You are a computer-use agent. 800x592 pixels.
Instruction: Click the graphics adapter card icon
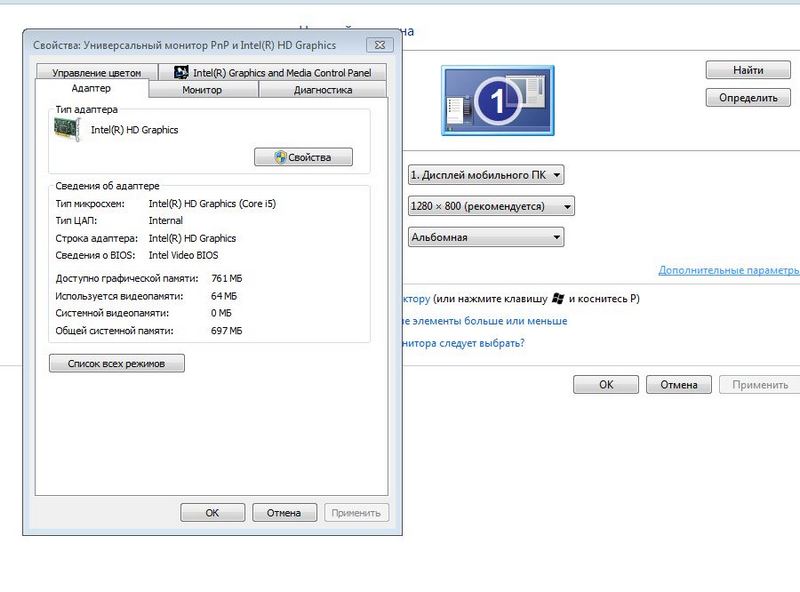coord(67,130)
